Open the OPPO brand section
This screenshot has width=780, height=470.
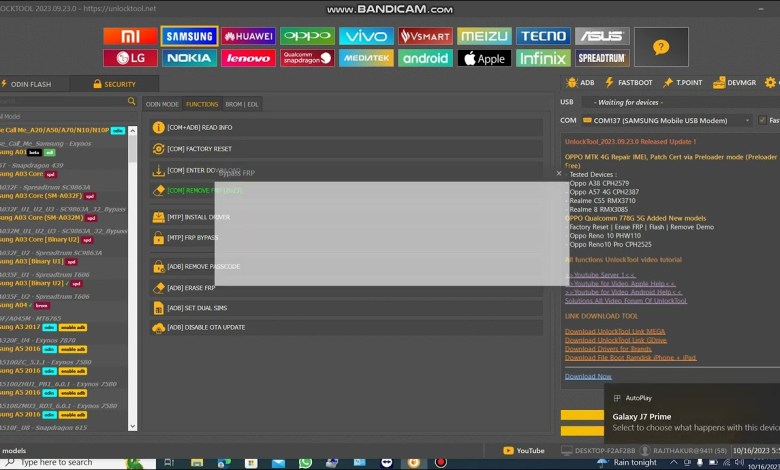307,36
